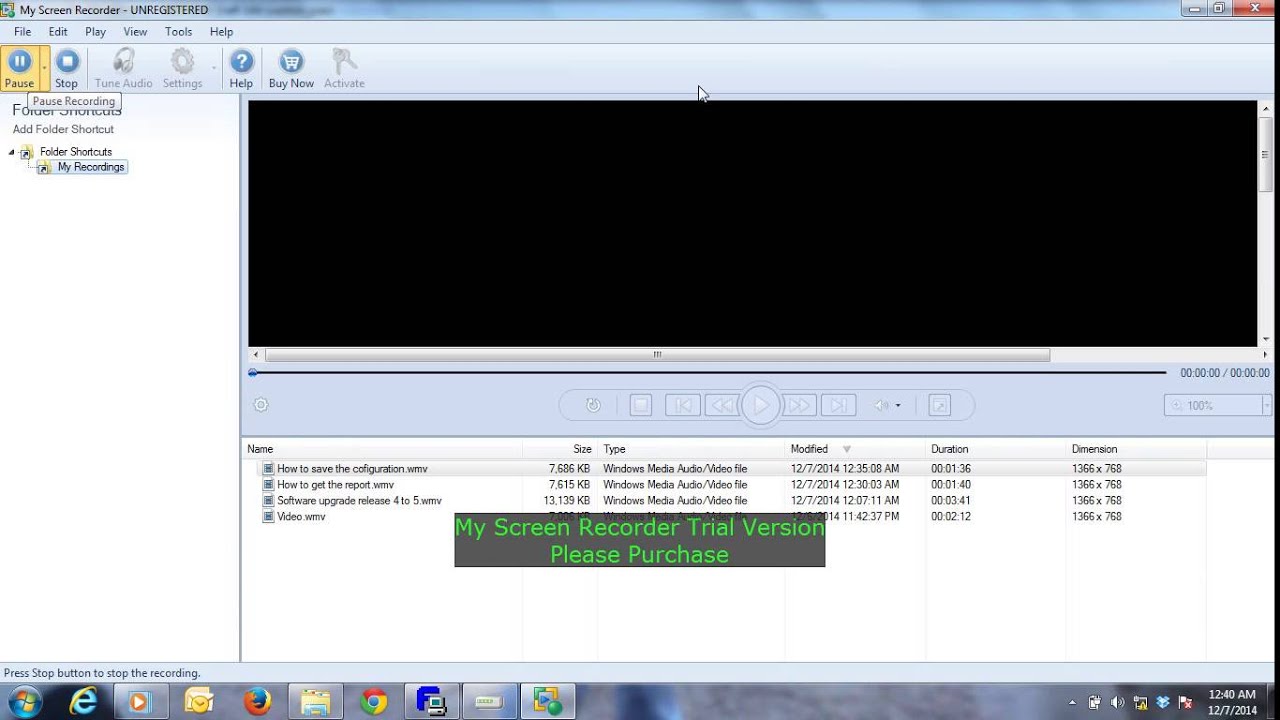Screen dimensions: 1280x720
Task: Open the toolbar Help question mark icon
Action: point(241,68)
